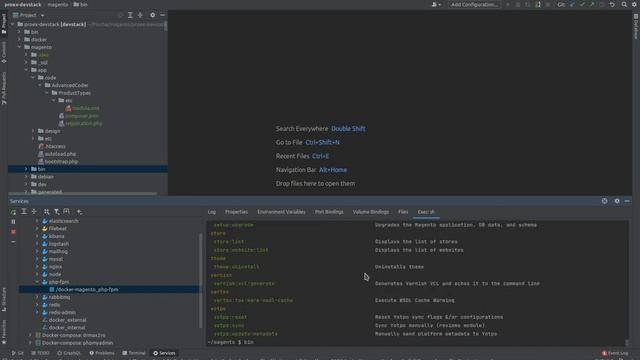Open Event Log in status bar
Image resolution: width=640 pixels, height=360 pixels.
pyautogui.click(x=615, y=353)
